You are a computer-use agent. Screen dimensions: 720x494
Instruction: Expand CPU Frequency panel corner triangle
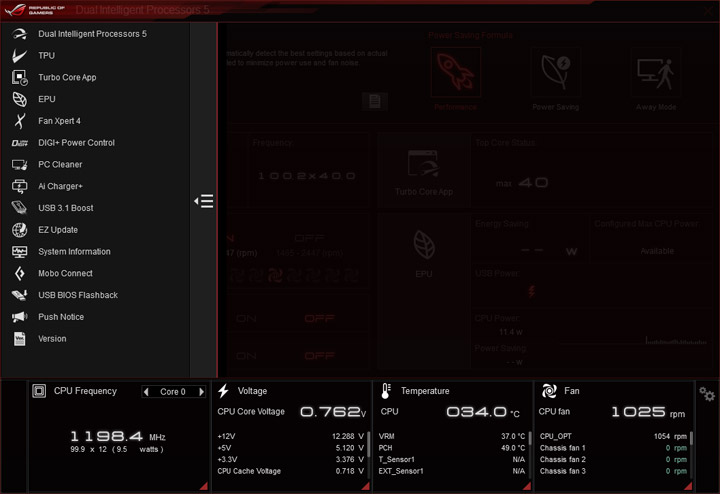(x=203, y=486)
